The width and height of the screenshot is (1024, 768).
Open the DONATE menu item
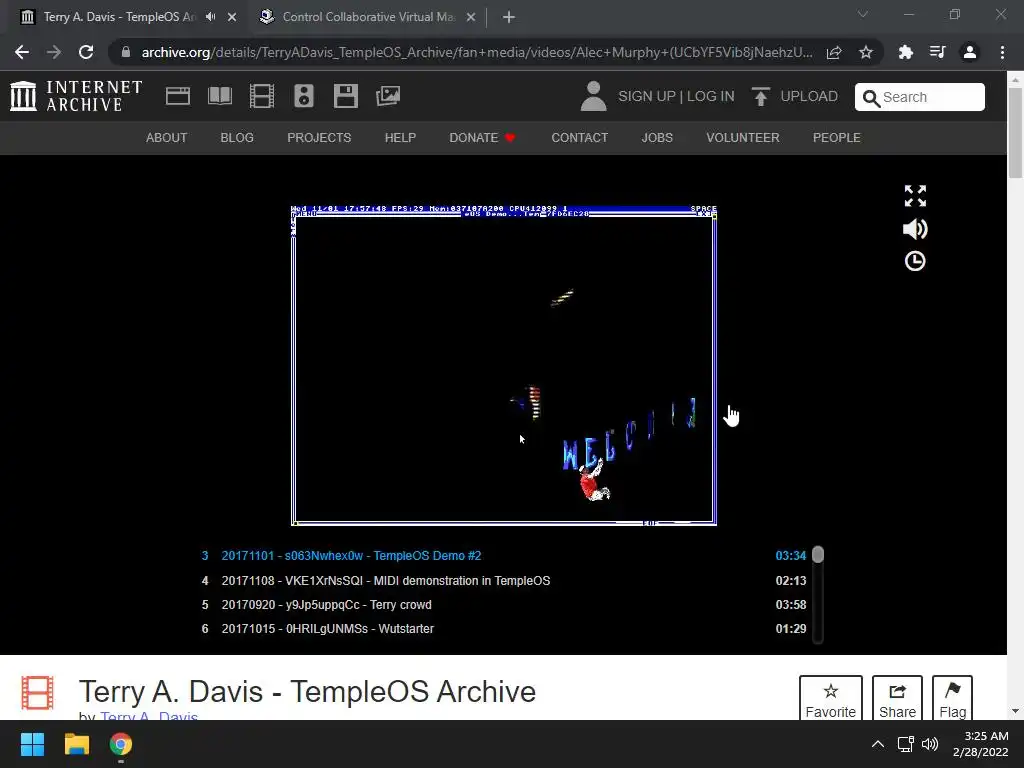click(483, 138)
